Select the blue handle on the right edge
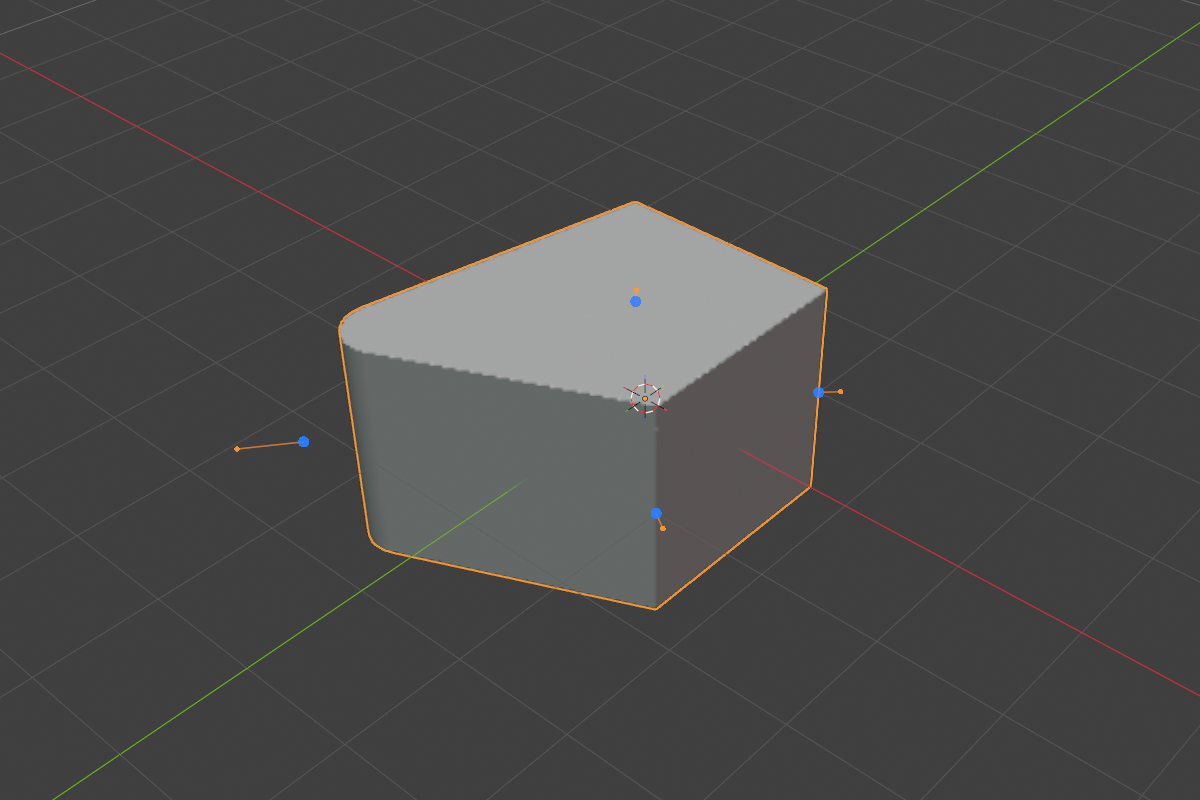Screen dimensions: 1200x800 coord(818,392)
